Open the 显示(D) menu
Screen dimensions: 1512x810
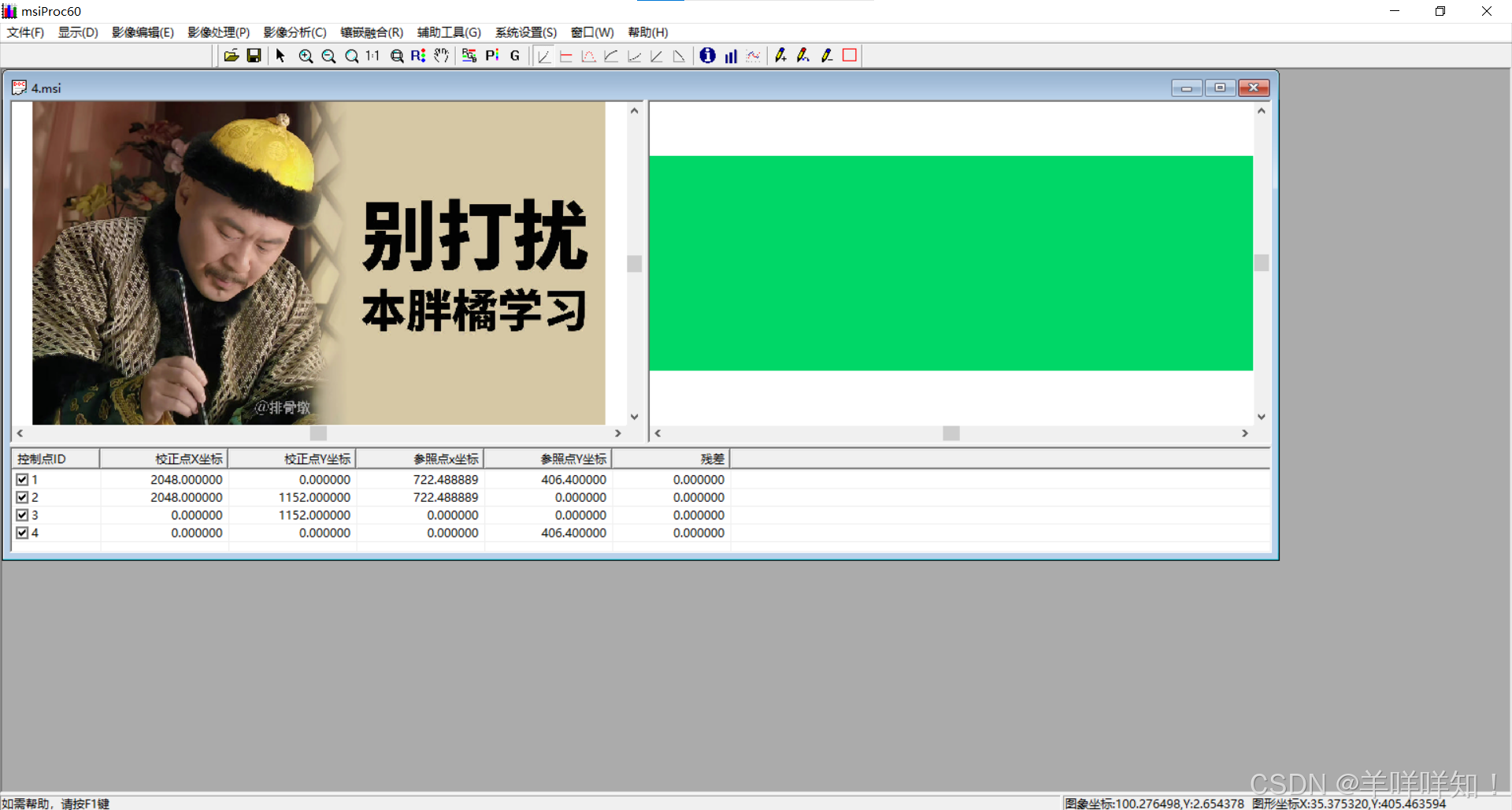point(78,32)
